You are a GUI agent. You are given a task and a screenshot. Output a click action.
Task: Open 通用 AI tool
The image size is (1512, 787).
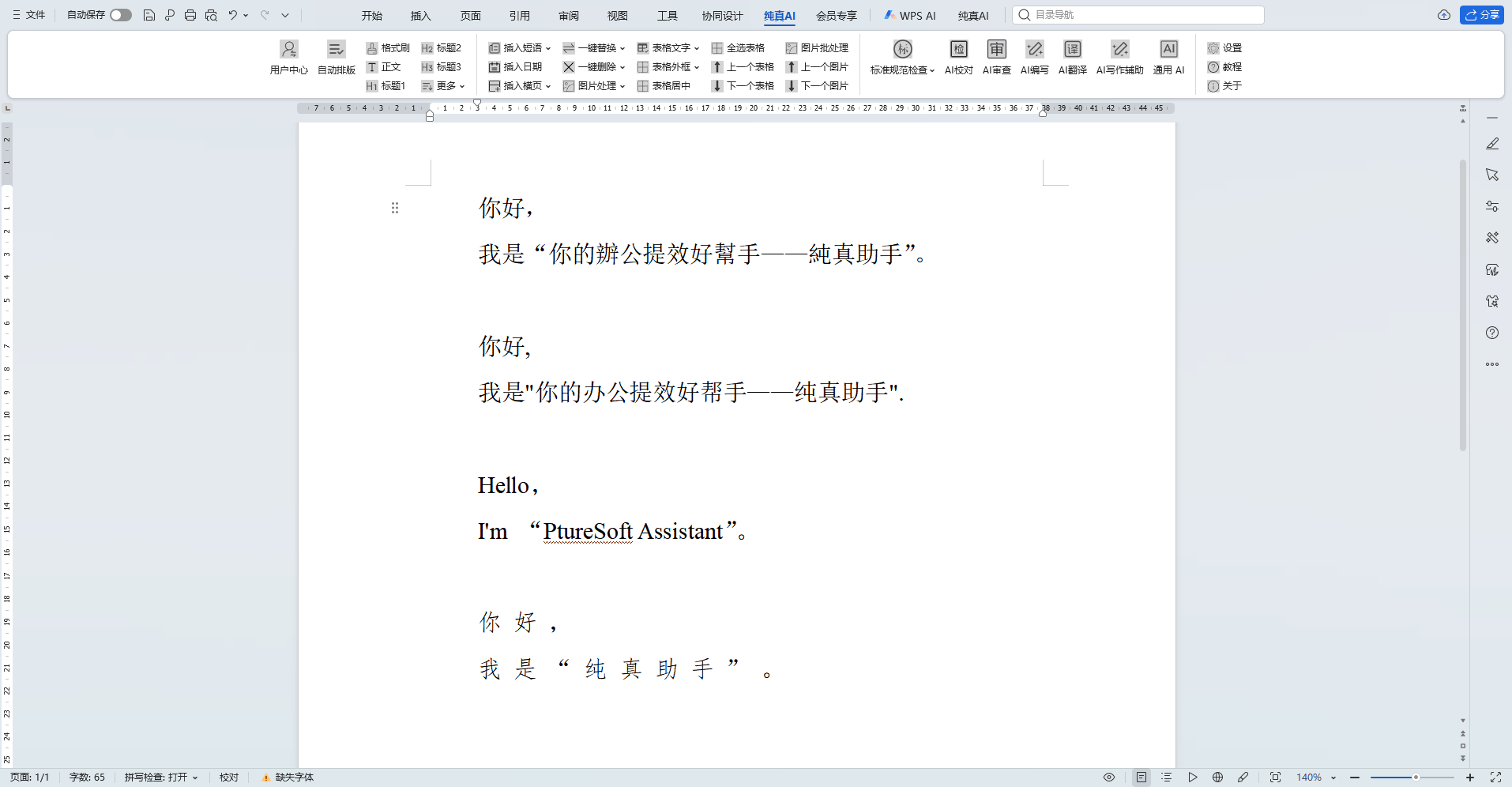pyautogui.click(x=1169, y=58)
